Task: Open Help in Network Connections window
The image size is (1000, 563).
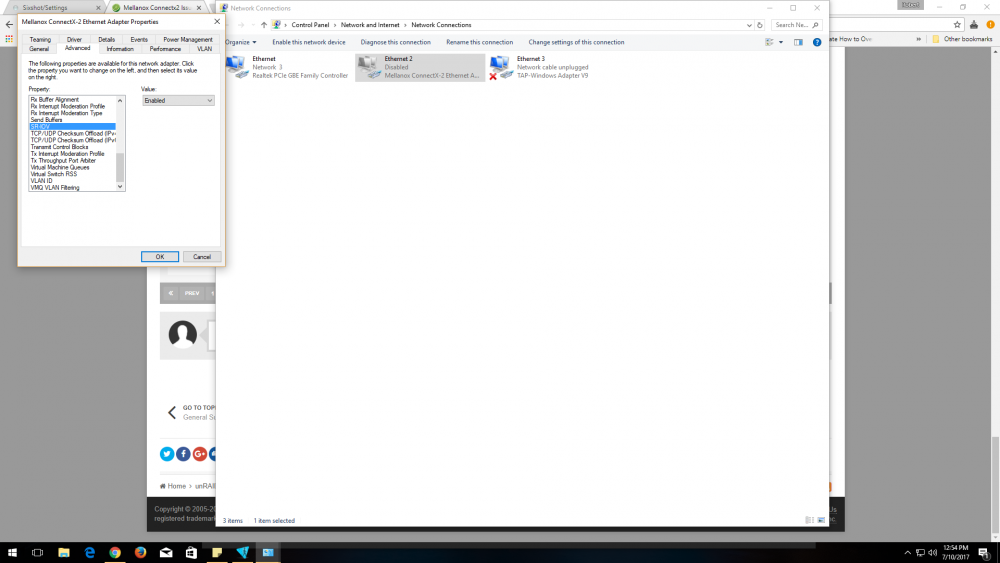Action: click(x=816, y=42)
